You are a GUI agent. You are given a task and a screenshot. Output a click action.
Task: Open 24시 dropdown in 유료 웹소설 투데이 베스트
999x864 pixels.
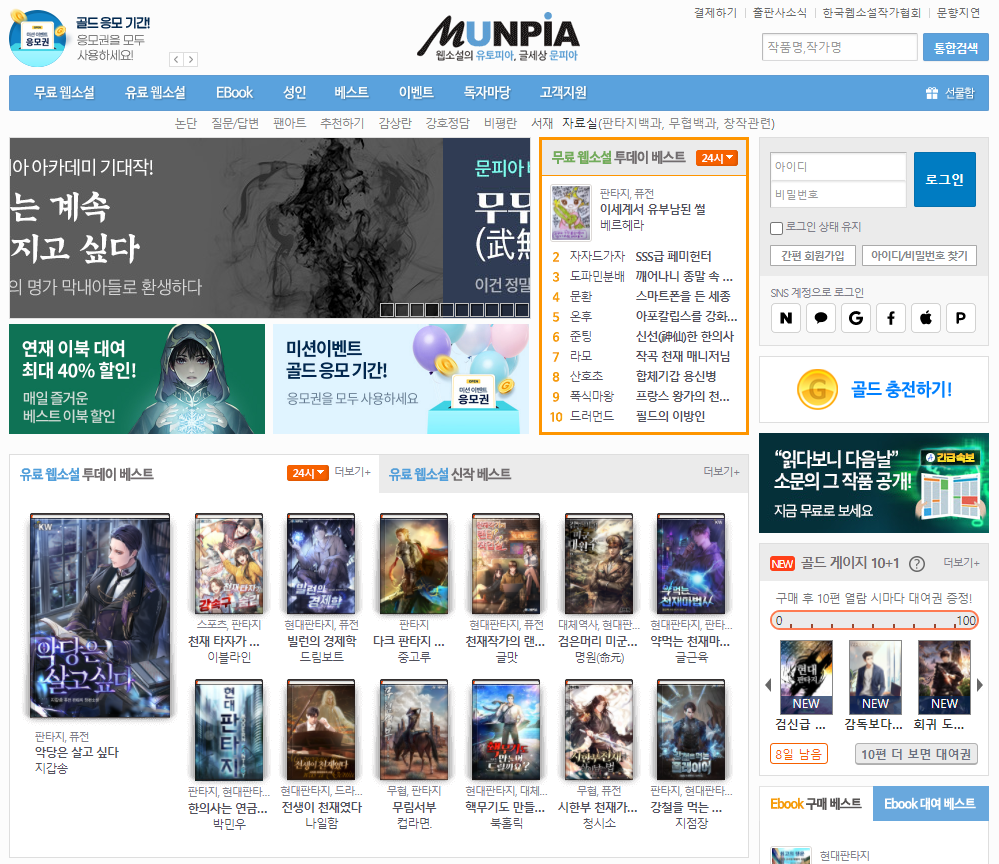pos(307,473)
